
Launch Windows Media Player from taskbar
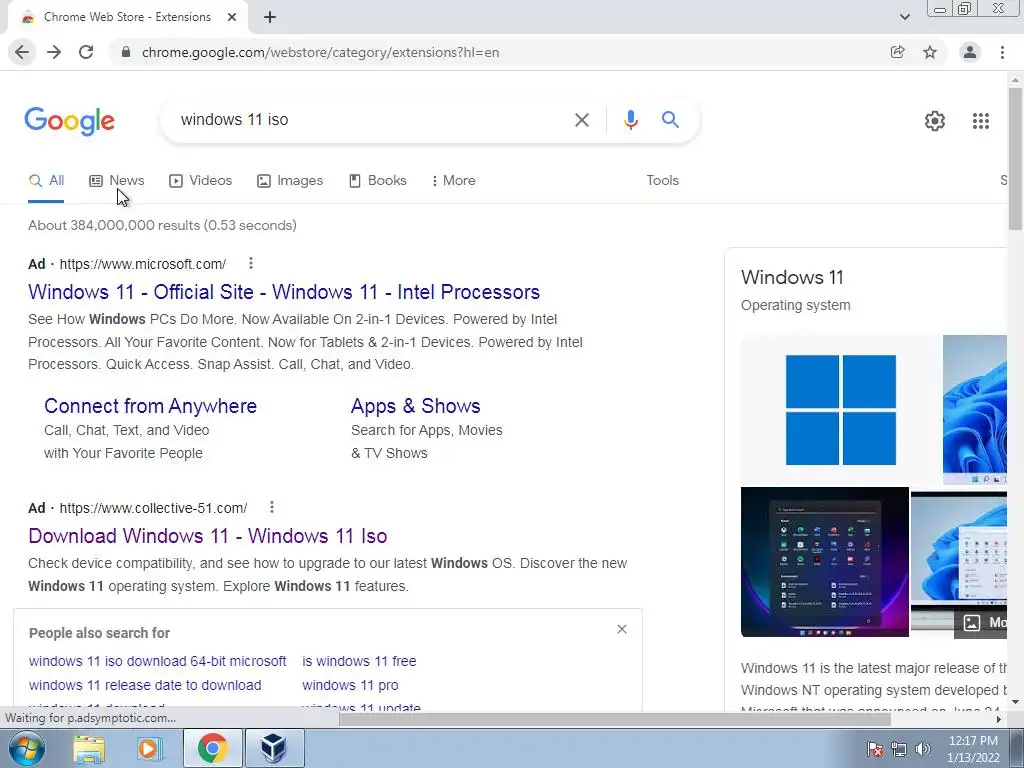tap(150, 748)
